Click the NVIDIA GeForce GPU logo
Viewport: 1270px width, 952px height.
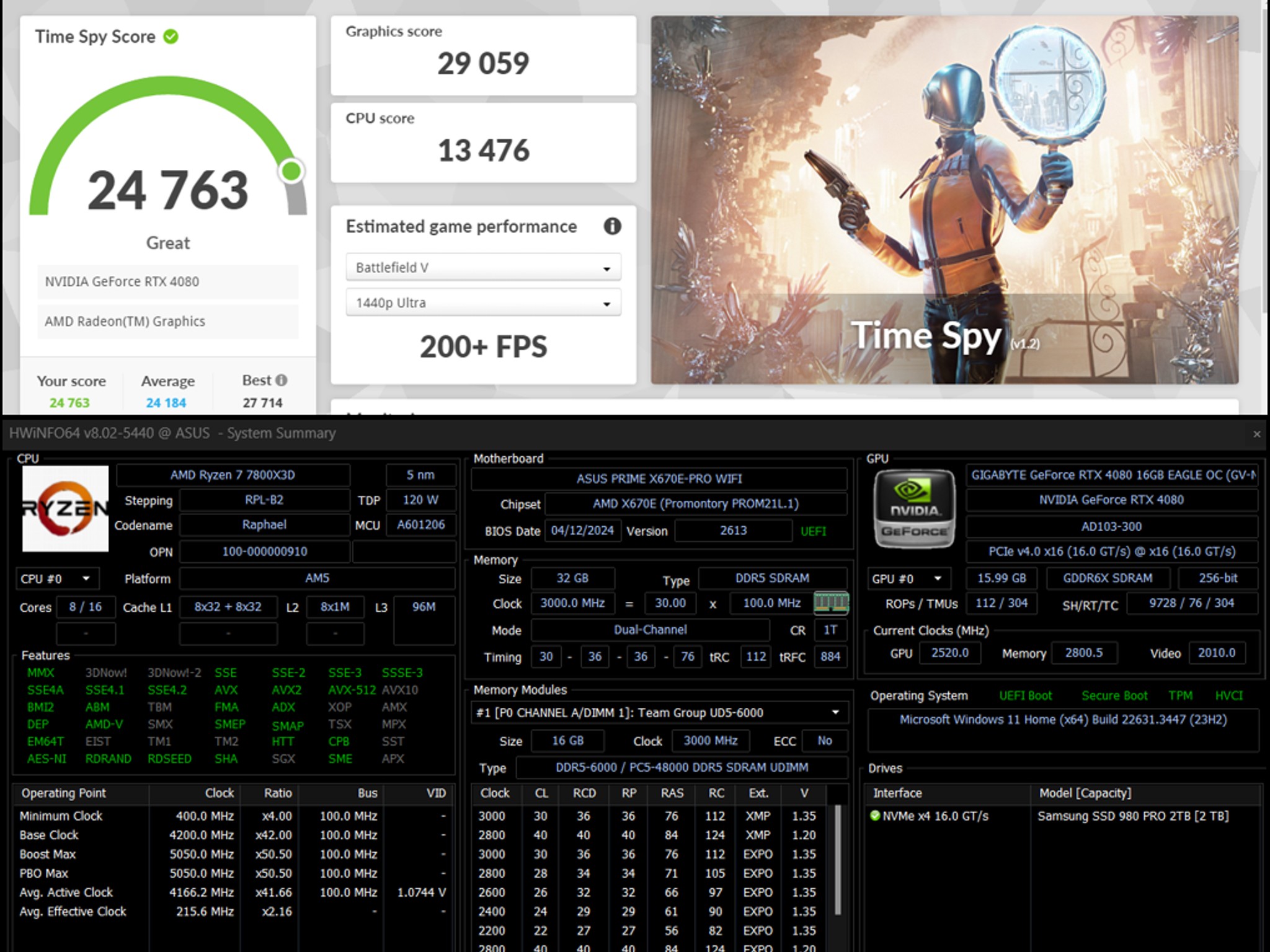[x=914, y=509]
